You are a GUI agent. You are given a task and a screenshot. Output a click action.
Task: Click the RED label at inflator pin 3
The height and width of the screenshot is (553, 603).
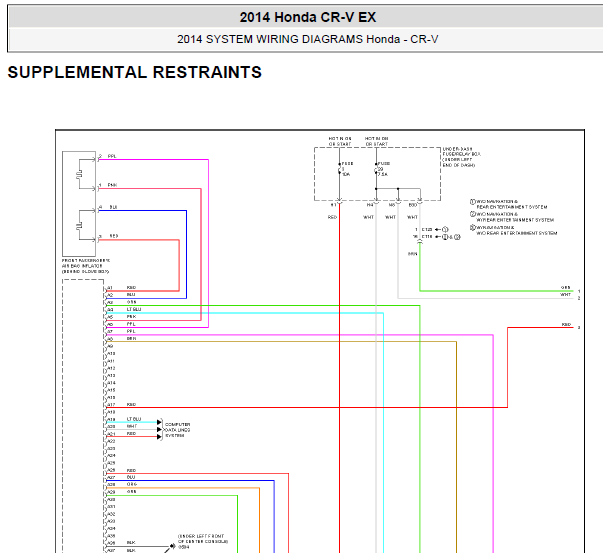[114, 236]
